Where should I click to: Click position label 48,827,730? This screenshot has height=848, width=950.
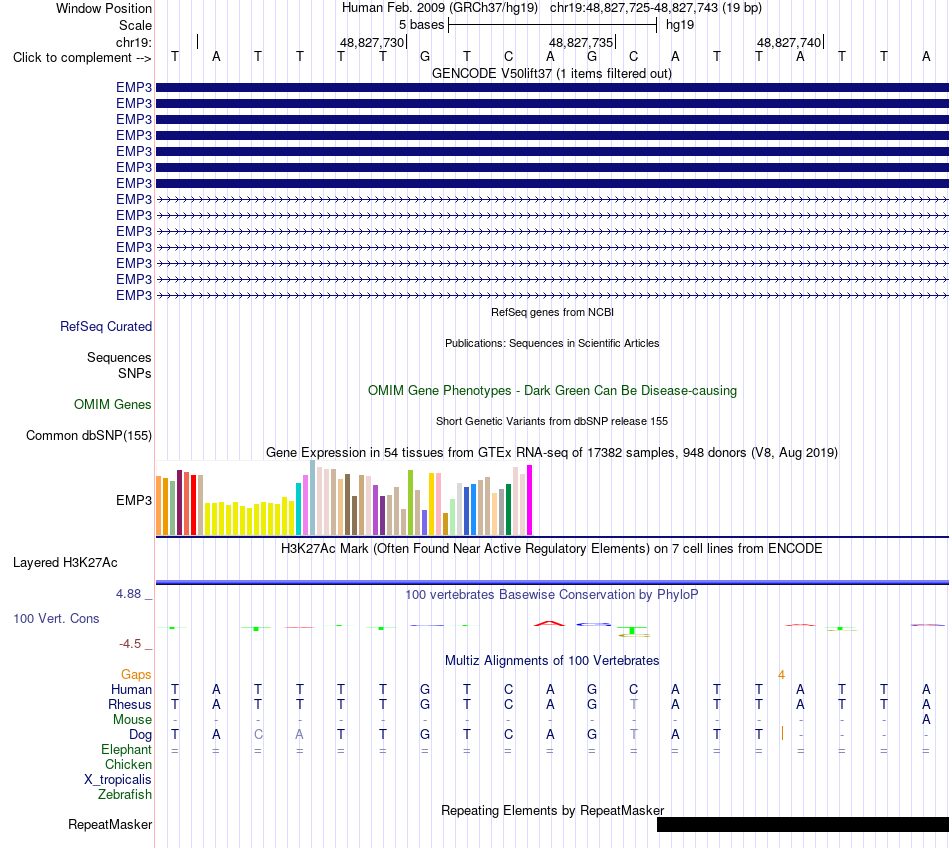pos(371,42)
